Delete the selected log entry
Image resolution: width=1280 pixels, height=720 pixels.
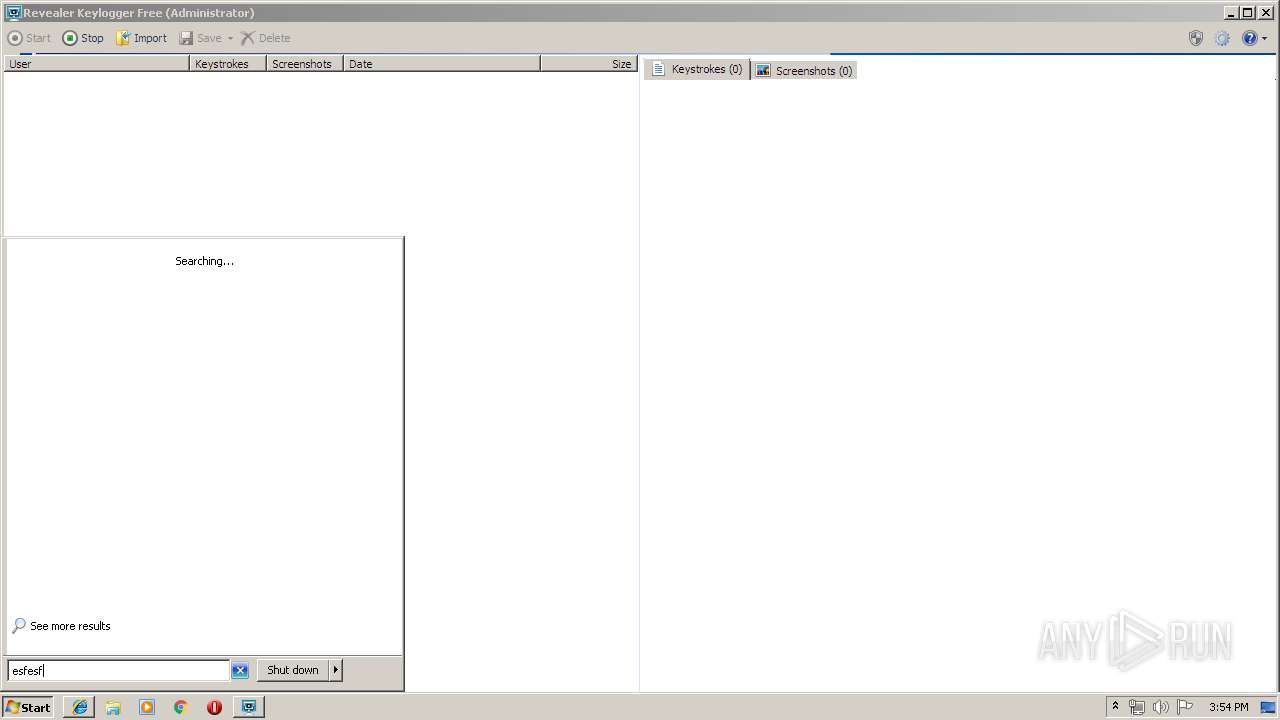(x=265, y=38)
